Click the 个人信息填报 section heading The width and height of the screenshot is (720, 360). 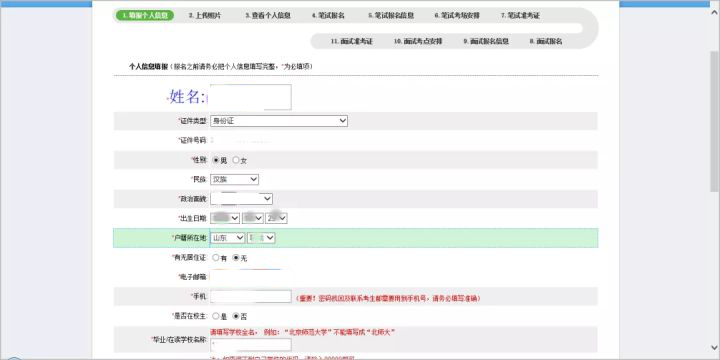(x=148, y=67)
